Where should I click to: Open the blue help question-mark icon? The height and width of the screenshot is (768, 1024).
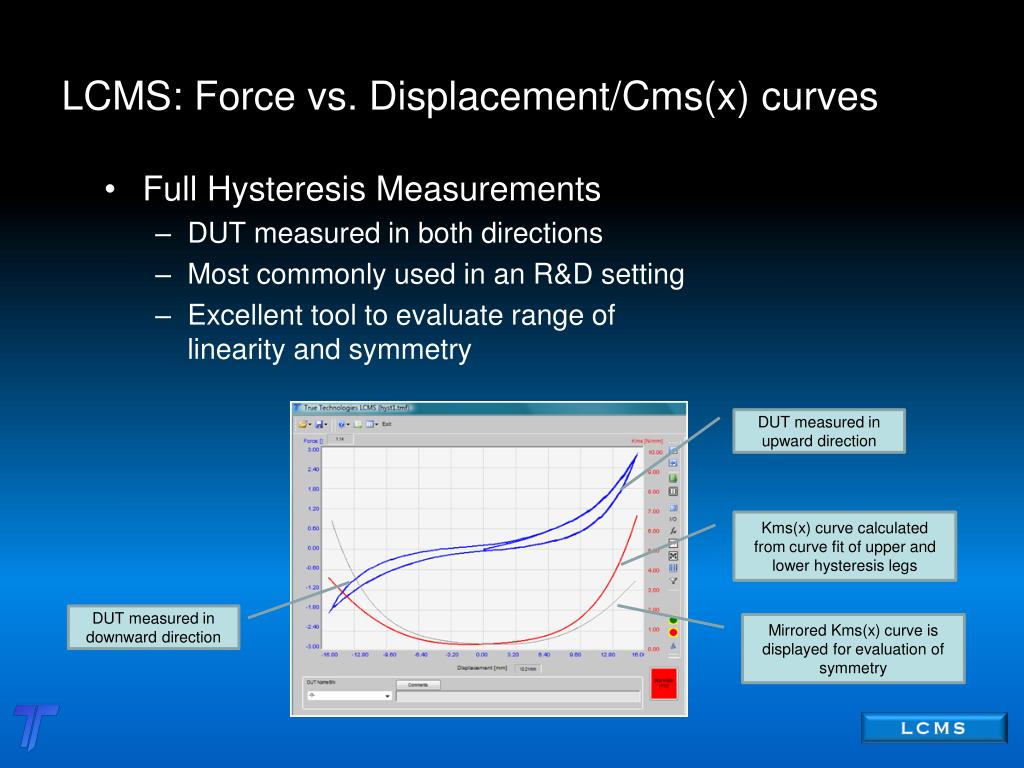(x=341, y=424)
